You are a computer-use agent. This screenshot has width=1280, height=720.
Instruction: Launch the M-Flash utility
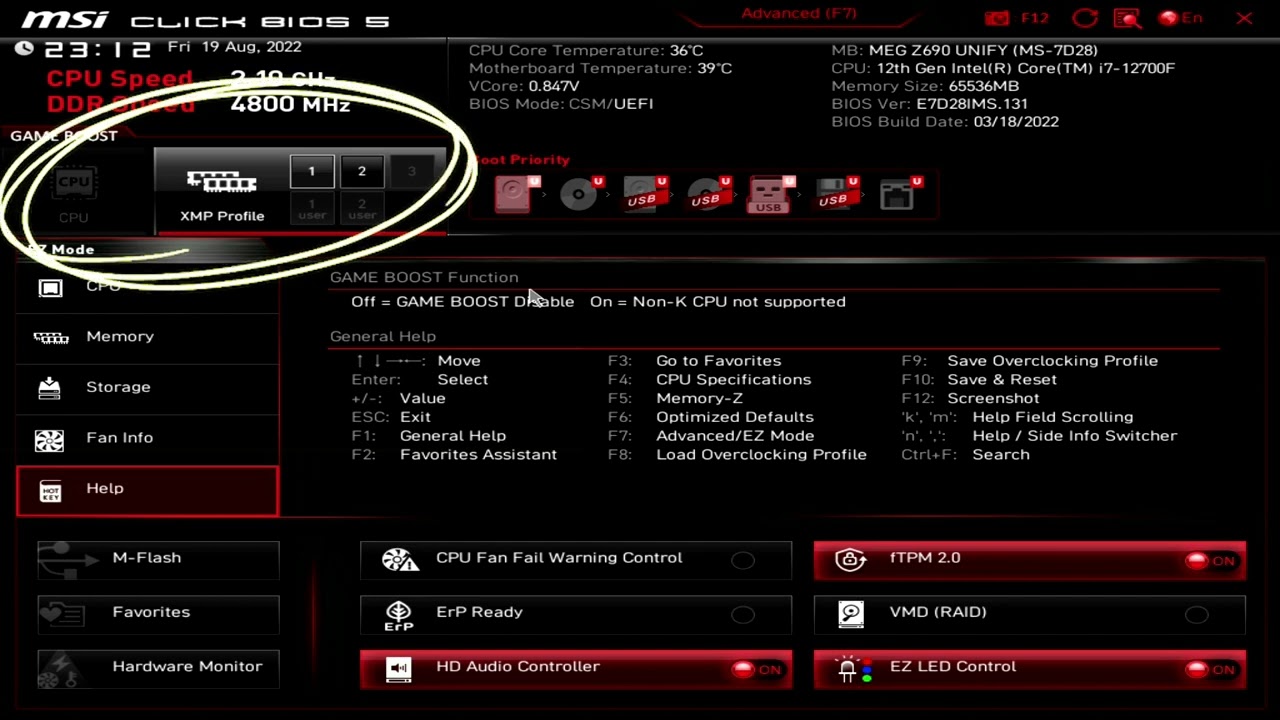(158, 559)
